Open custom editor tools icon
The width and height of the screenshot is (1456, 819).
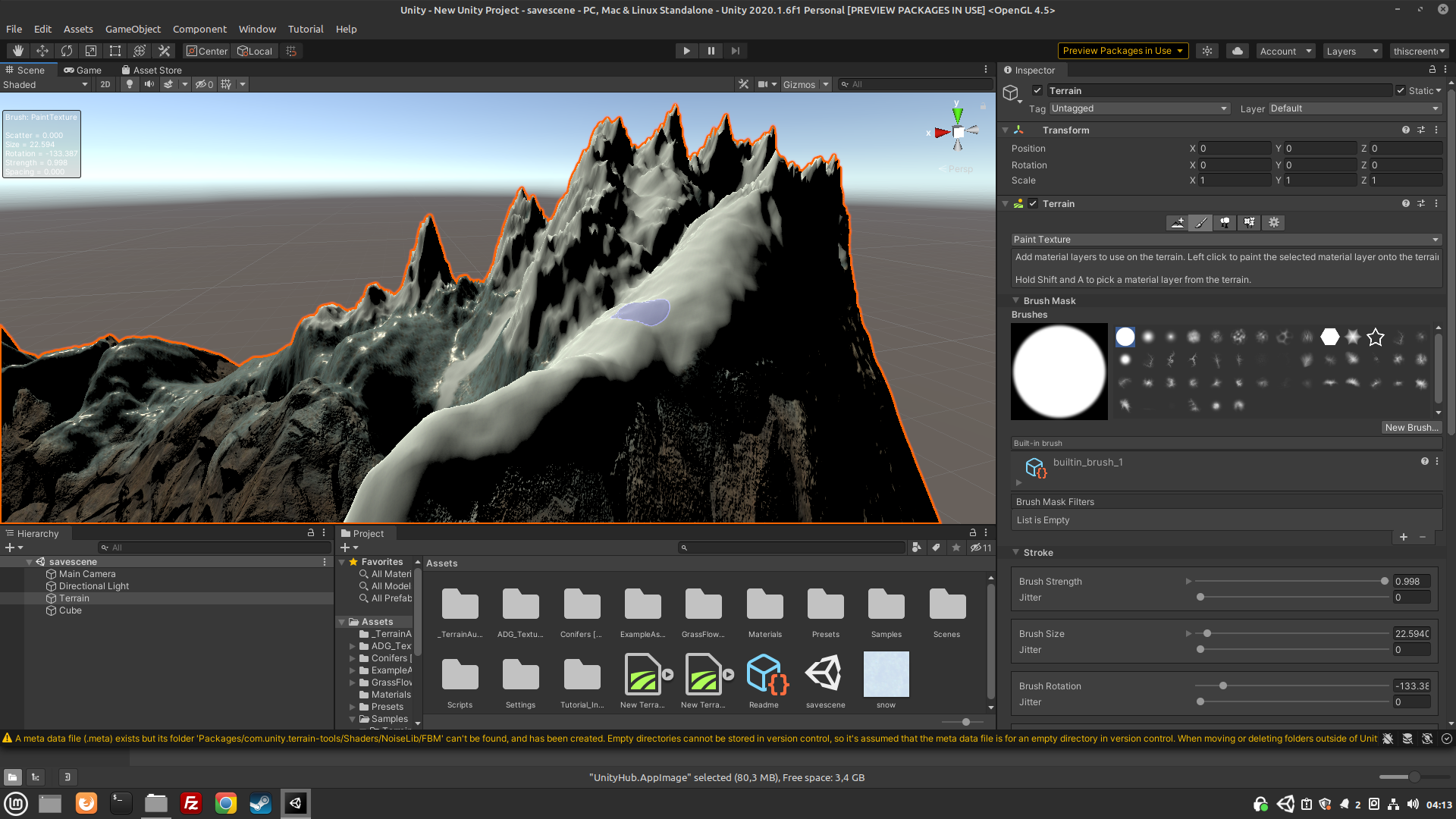(164, 51)
